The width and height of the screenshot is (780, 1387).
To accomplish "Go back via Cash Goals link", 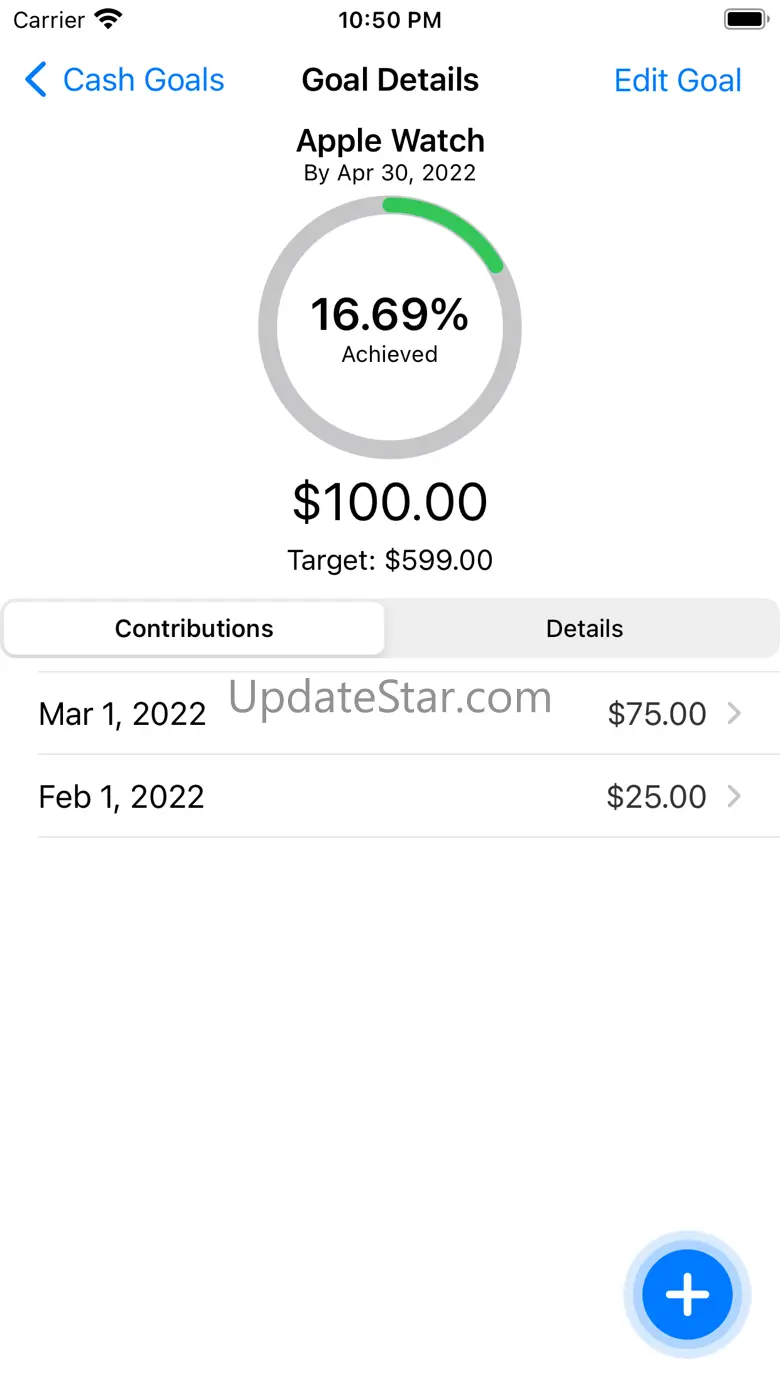I will [143, 80].
